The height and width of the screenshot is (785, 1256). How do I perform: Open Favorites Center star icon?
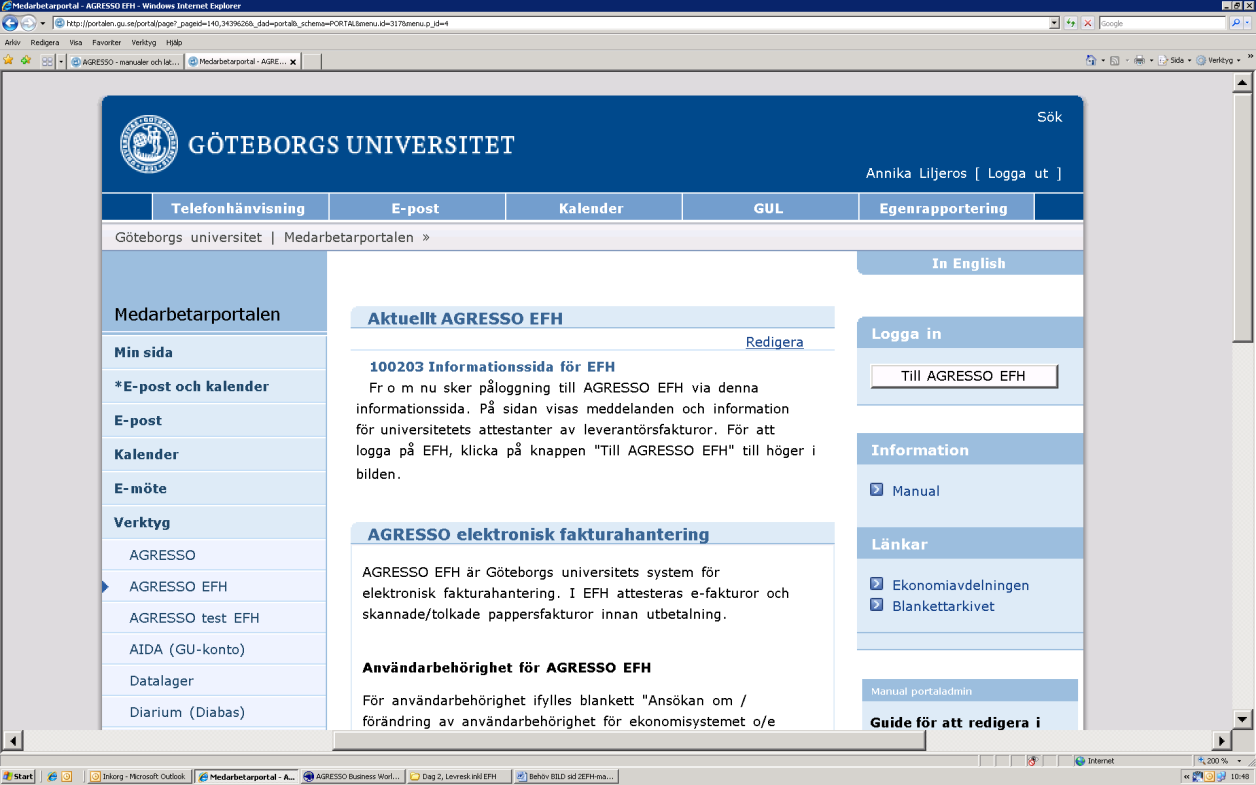(8, 60)
